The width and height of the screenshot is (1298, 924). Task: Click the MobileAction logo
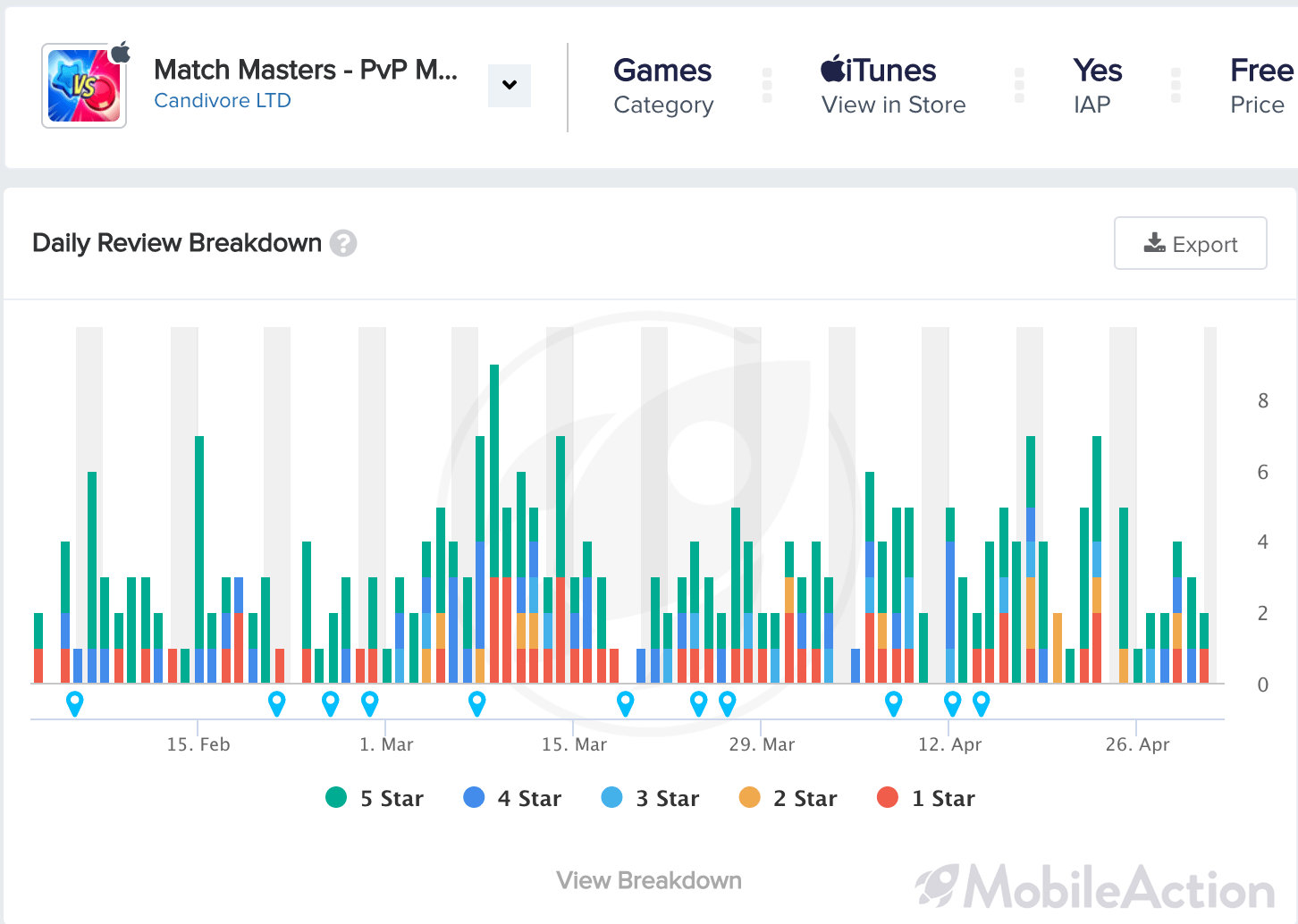1096,886
